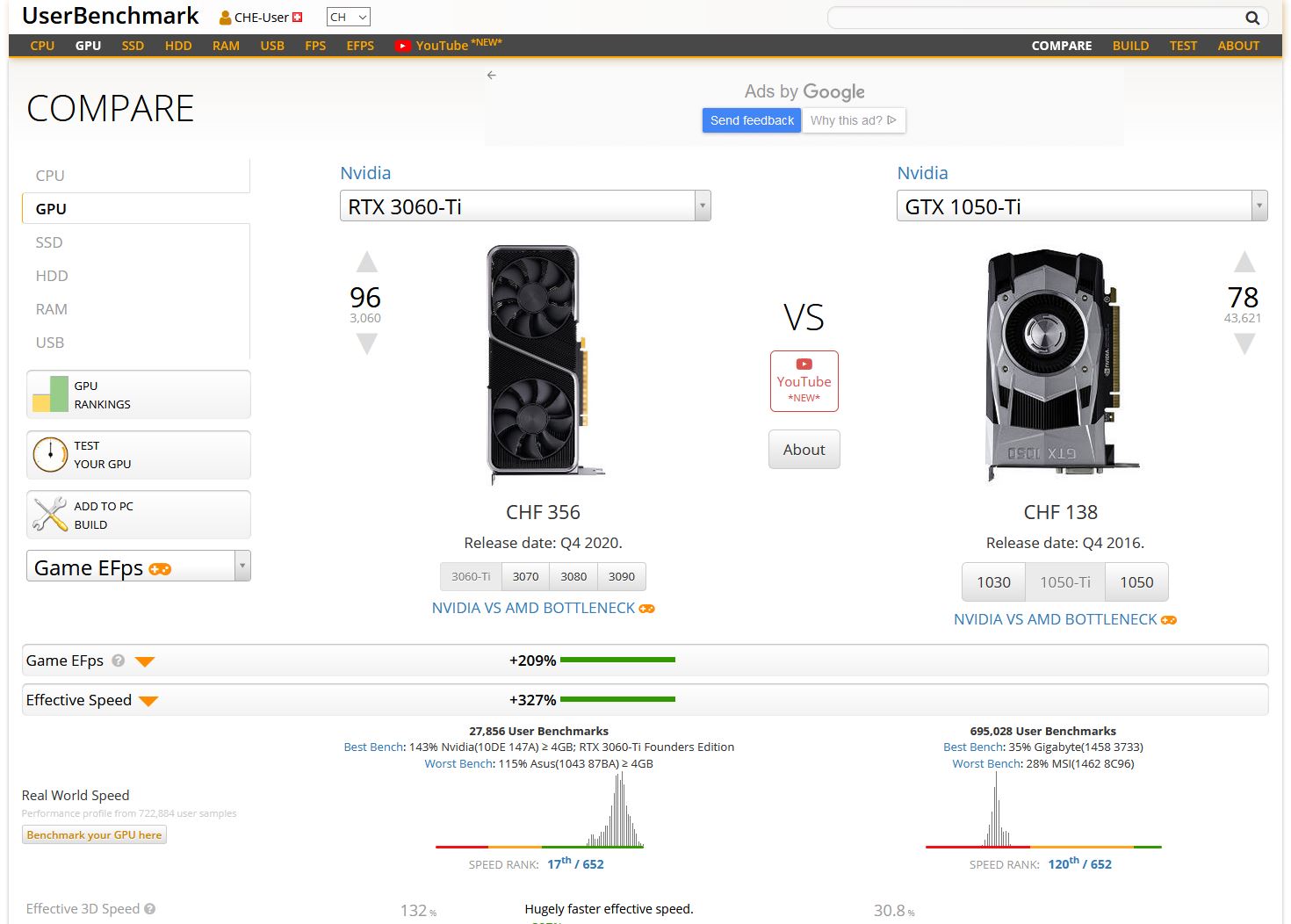1291x924 pixels.
Task: Click the Game EFps help question icon
Action: click(119, 661)
